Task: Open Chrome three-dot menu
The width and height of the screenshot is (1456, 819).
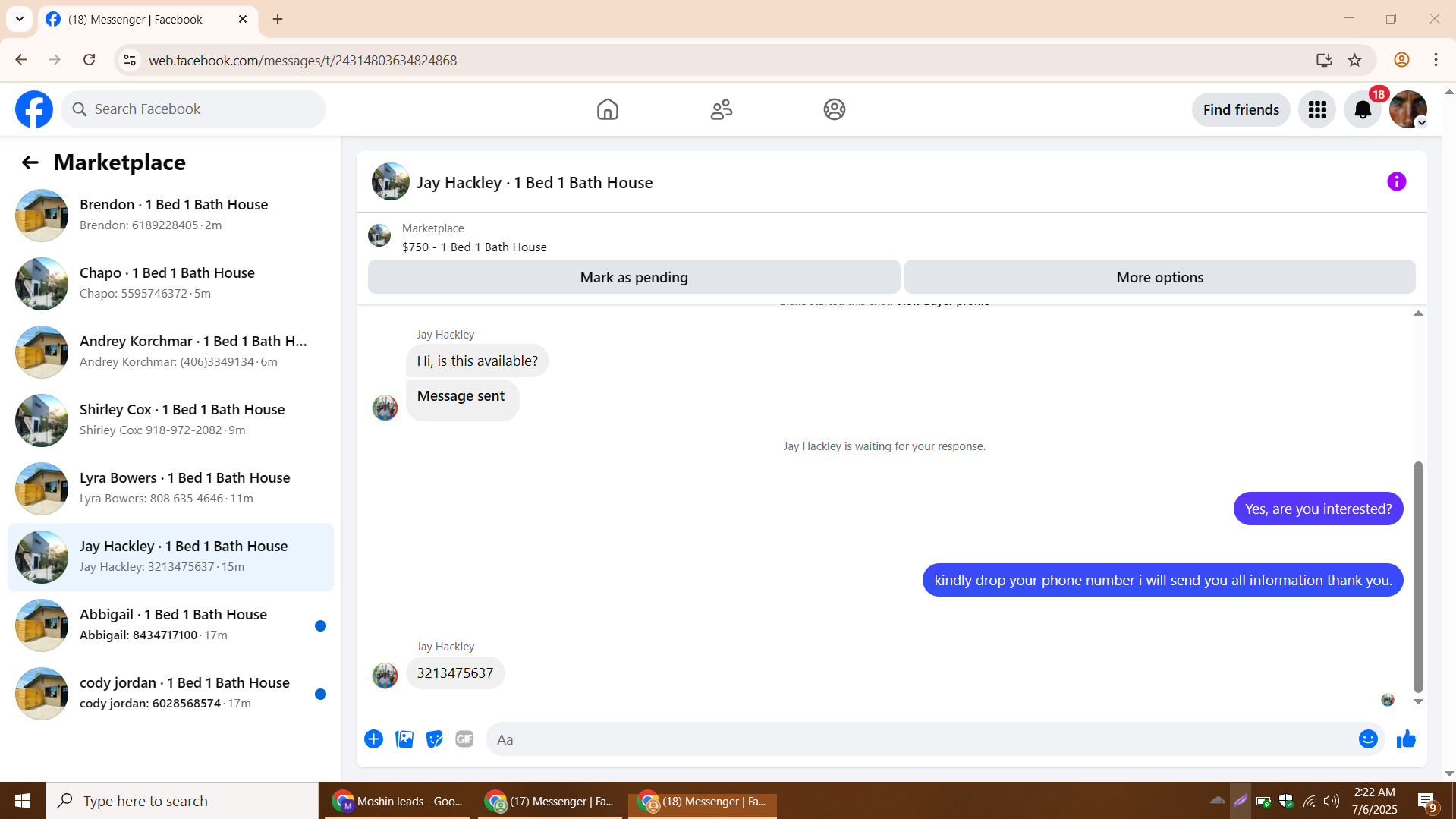Action: pos(1436,60)
